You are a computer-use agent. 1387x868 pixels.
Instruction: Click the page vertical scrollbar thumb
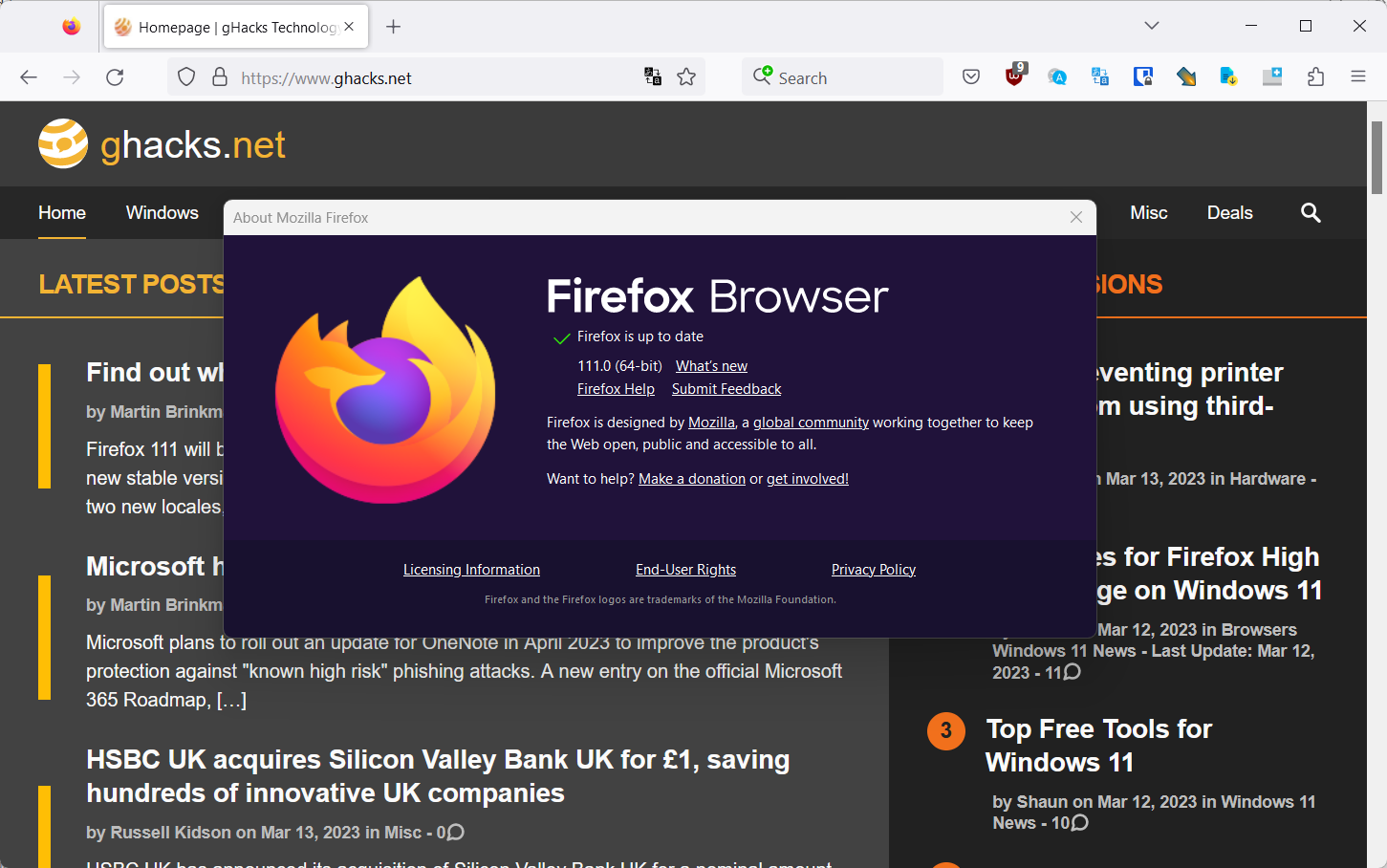click(1376, 158)
